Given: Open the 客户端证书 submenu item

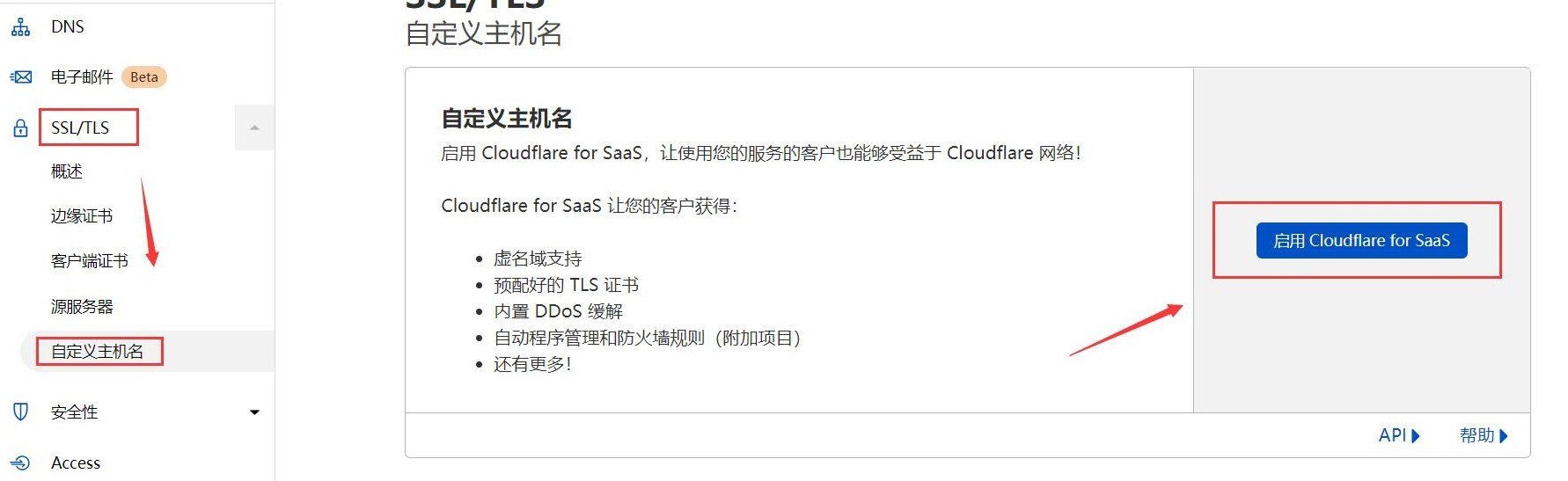Looking at the screenshot, I should [x=90, y=261].
